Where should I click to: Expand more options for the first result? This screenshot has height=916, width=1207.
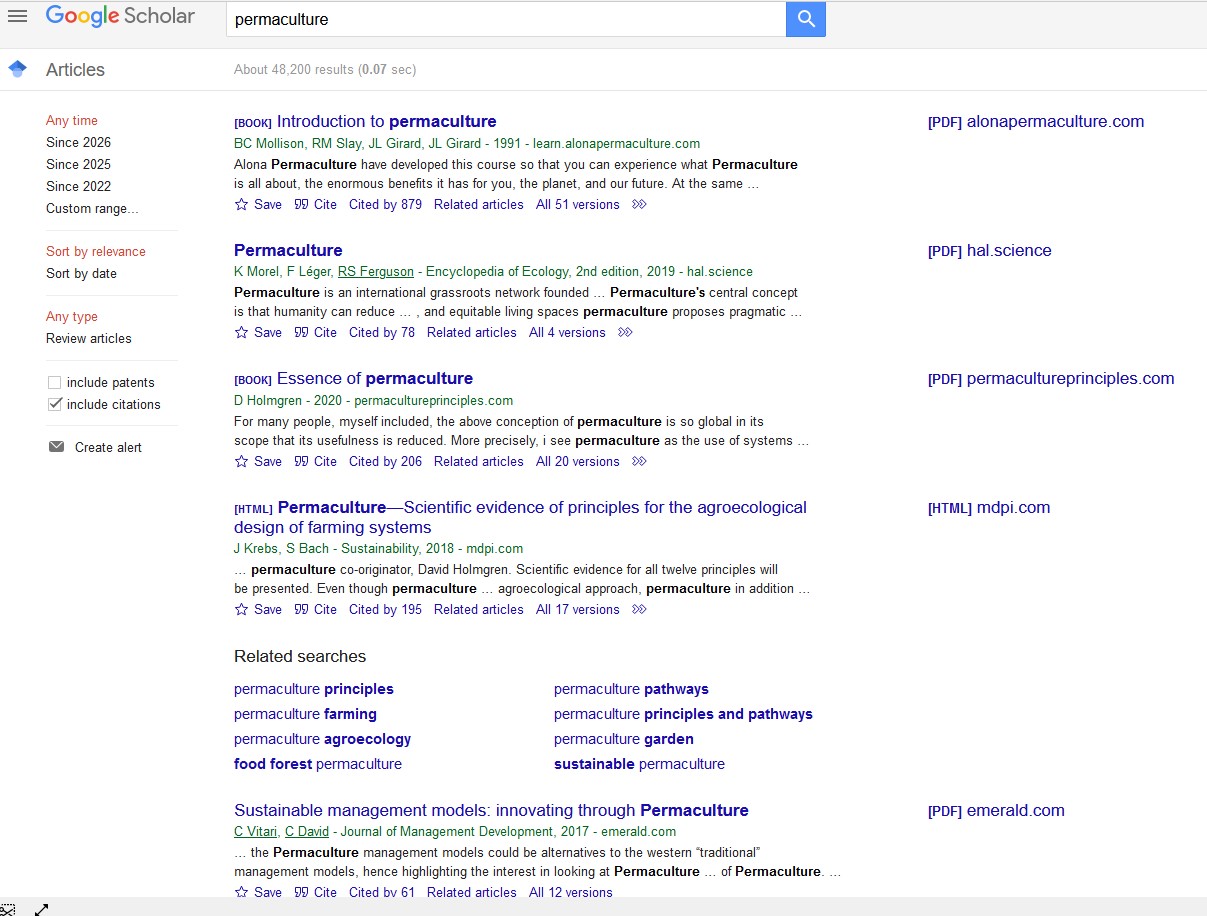coord(638,204)
